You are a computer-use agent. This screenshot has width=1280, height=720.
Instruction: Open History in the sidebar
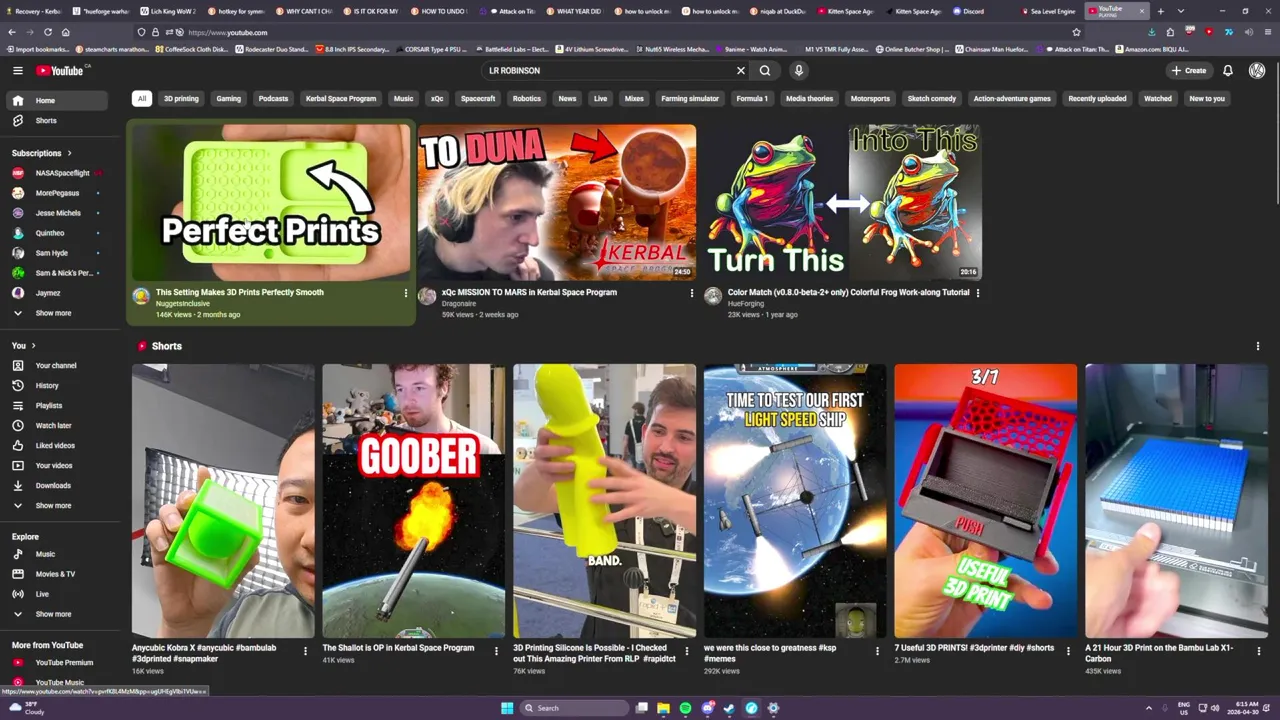click(57, 385)
